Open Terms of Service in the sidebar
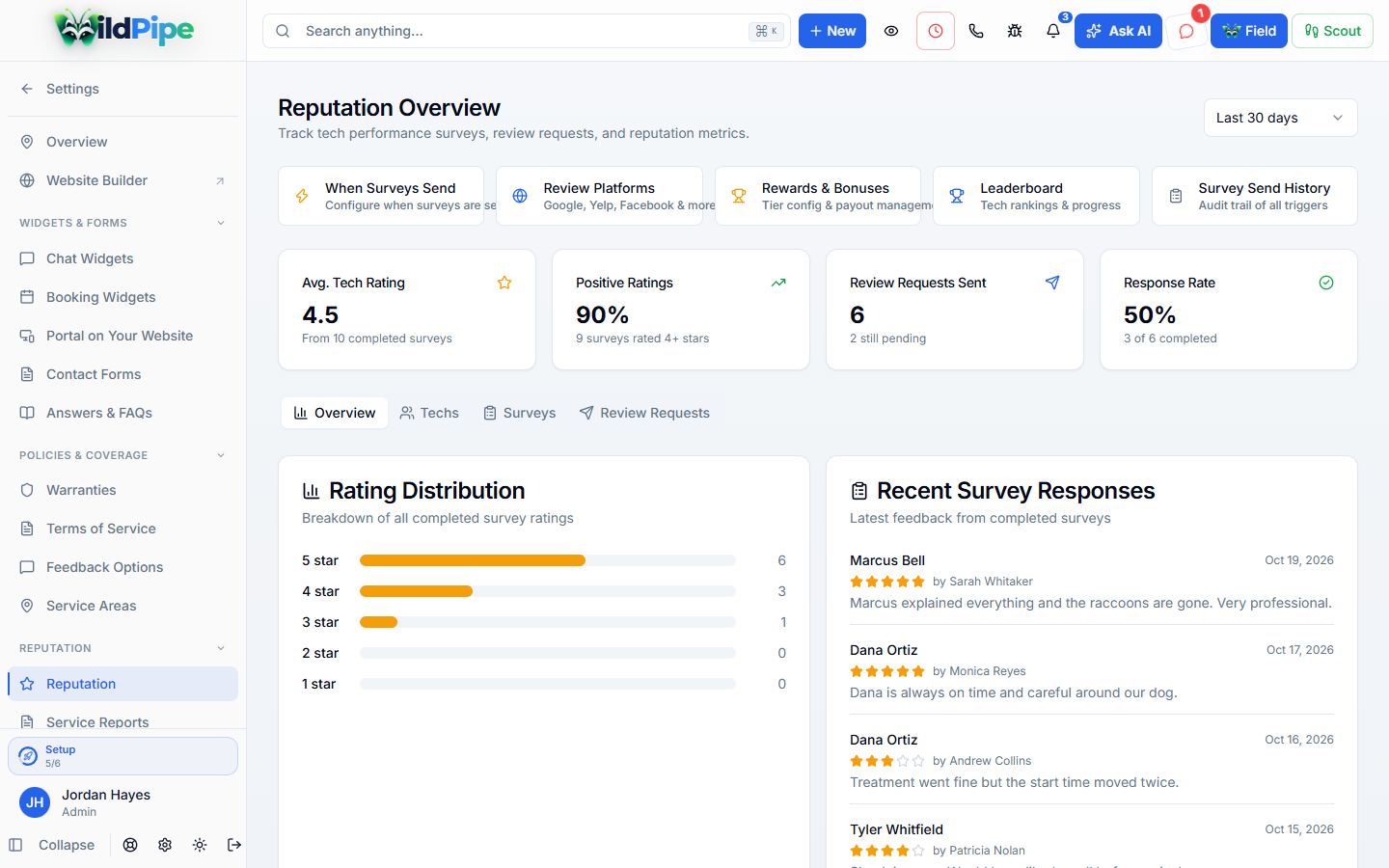 pos(123,529)
